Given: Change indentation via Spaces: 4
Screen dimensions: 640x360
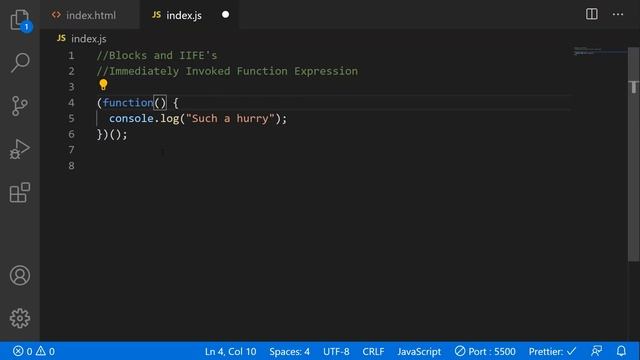Looking at the screenshot, I should [x=289, y=351].
